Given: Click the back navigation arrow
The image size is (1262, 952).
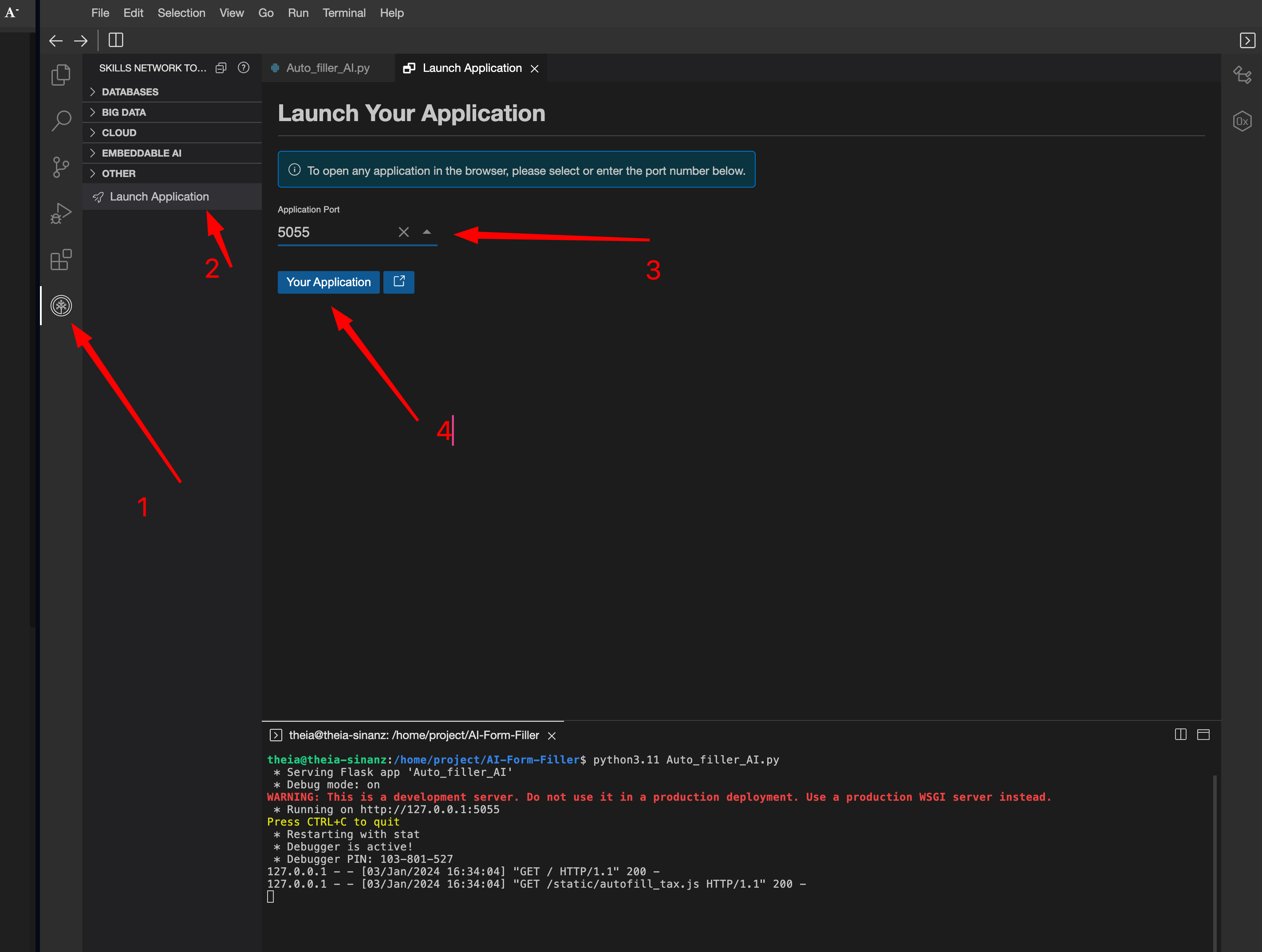Looking at the screenshot, I should (55, 40).
